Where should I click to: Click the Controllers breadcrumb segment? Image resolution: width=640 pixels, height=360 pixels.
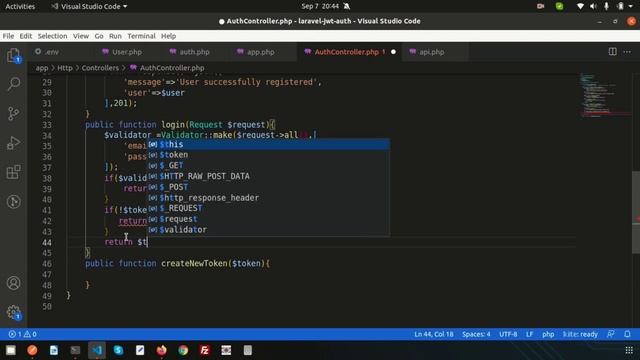coord(100,68)
